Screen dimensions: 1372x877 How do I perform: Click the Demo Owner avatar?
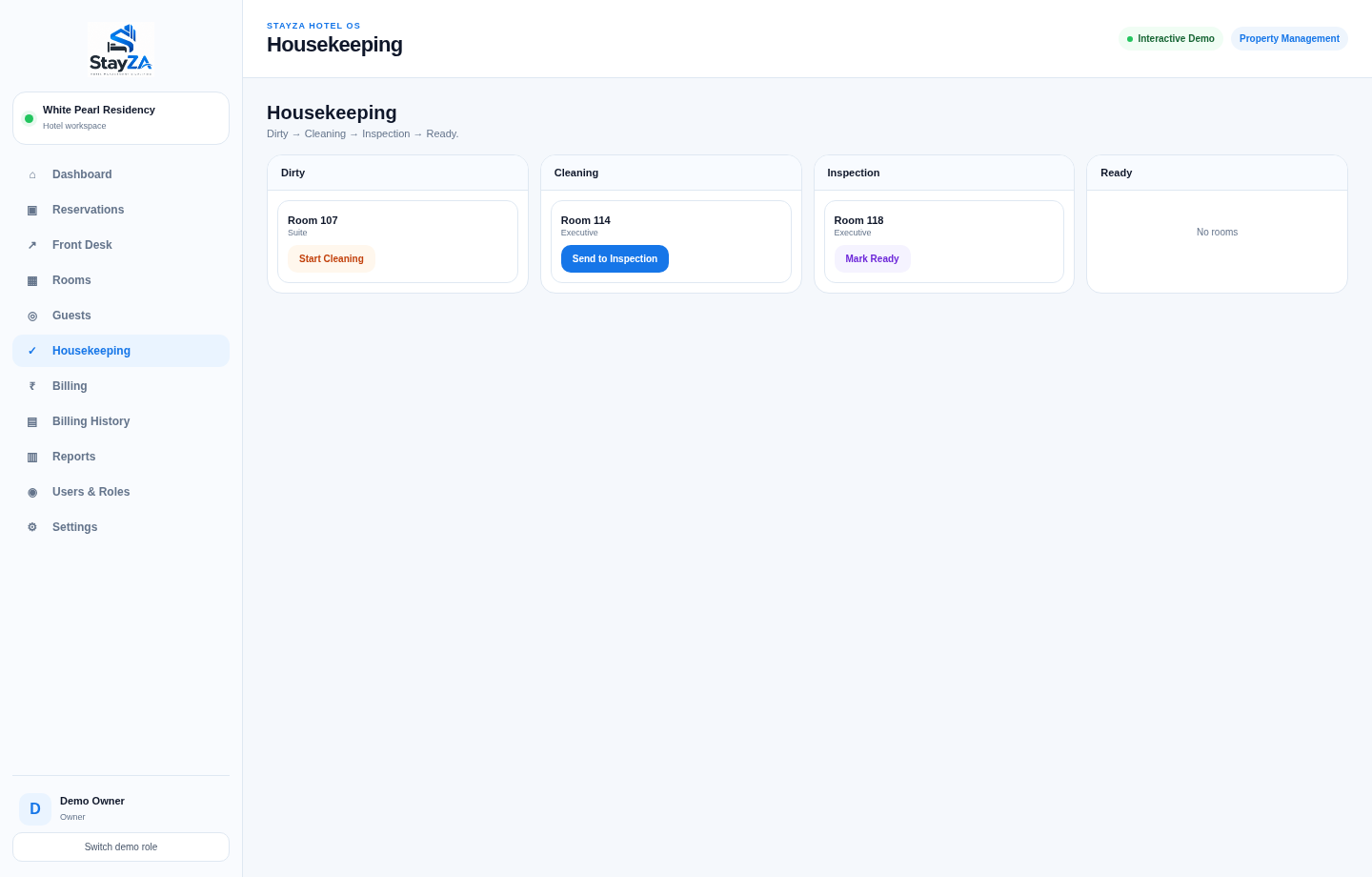35,809
